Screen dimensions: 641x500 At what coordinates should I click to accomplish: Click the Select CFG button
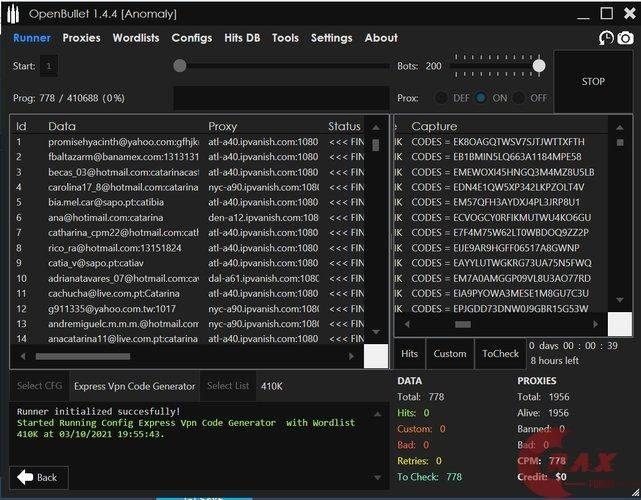(x=40, y=386)
